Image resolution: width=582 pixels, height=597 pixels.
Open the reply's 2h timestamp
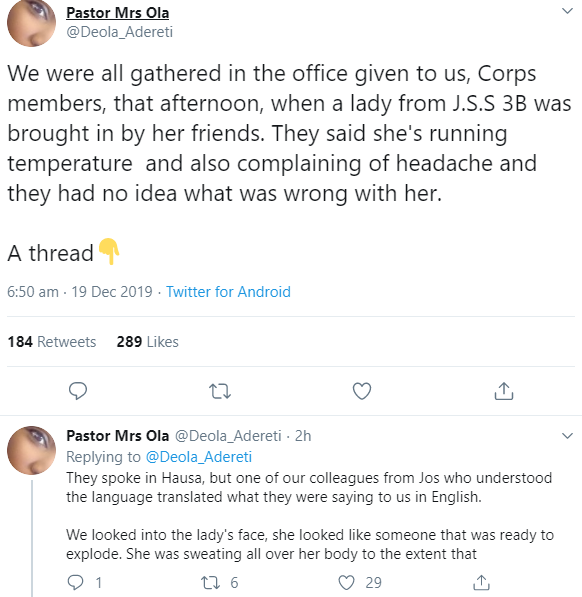point(303,436)
